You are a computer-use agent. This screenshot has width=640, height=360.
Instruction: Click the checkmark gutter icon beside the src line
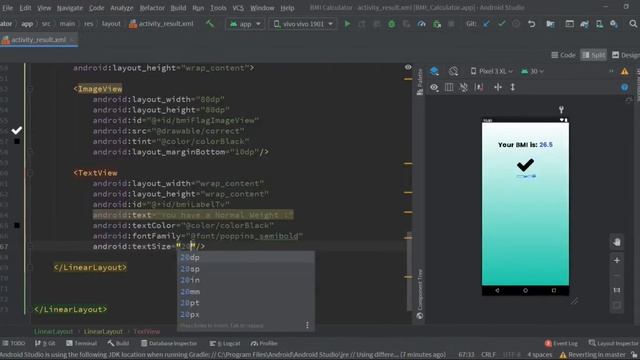pos(17,131)
